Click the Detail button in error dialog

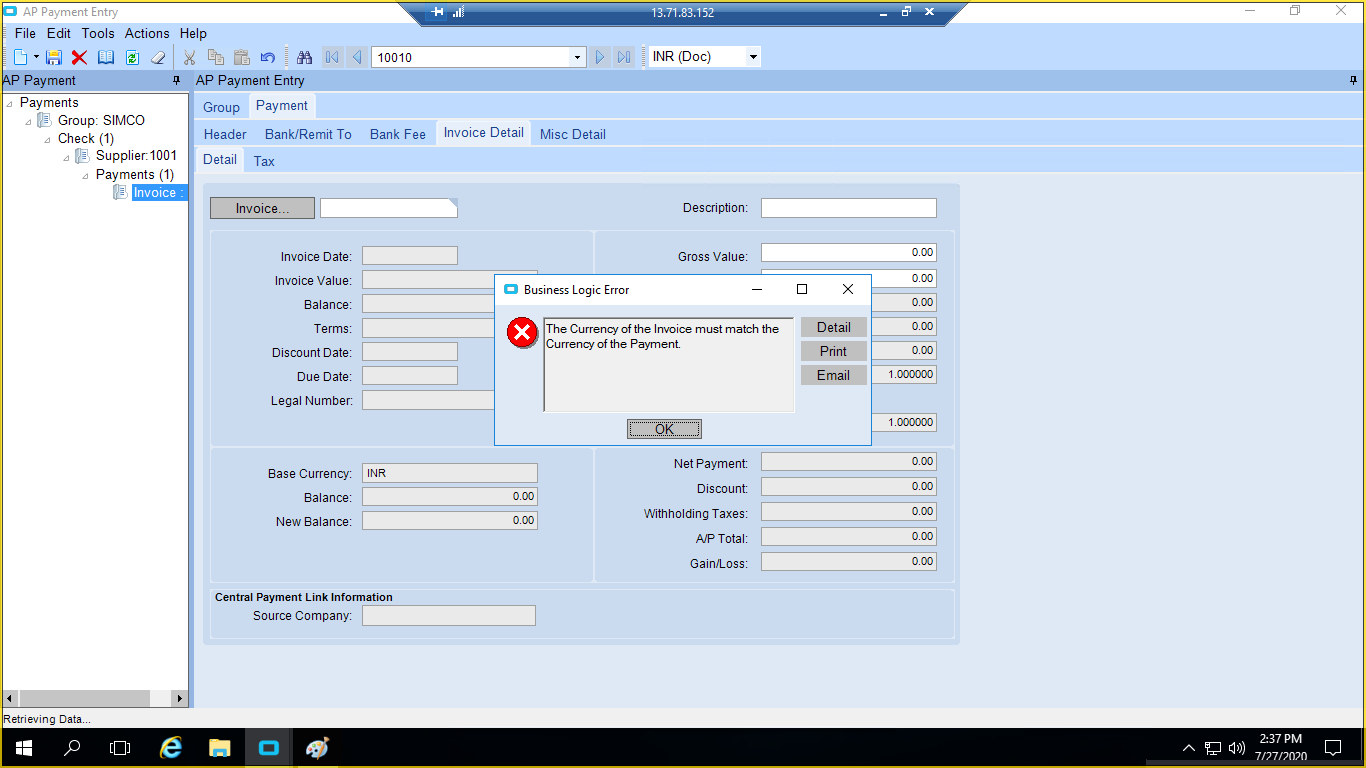tap(833, 327)
